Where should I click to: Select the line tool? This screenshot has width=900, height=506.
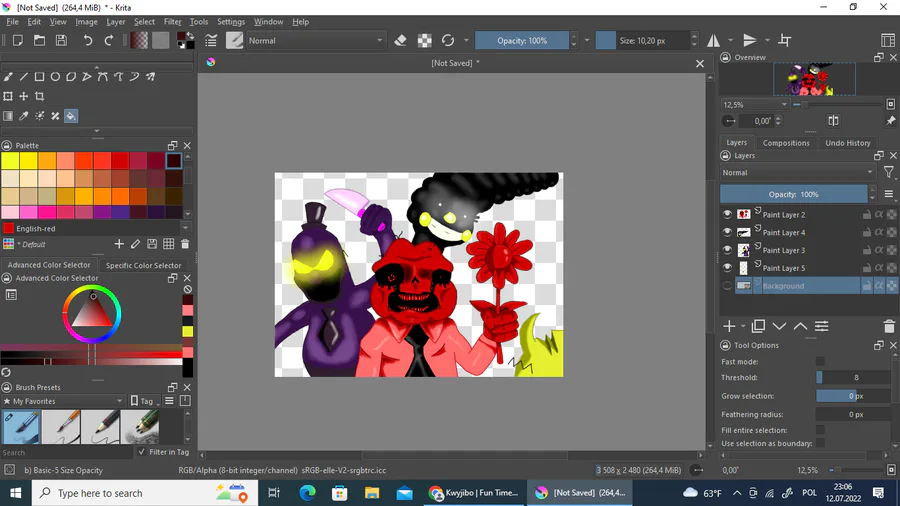click(x=24, y=76)
